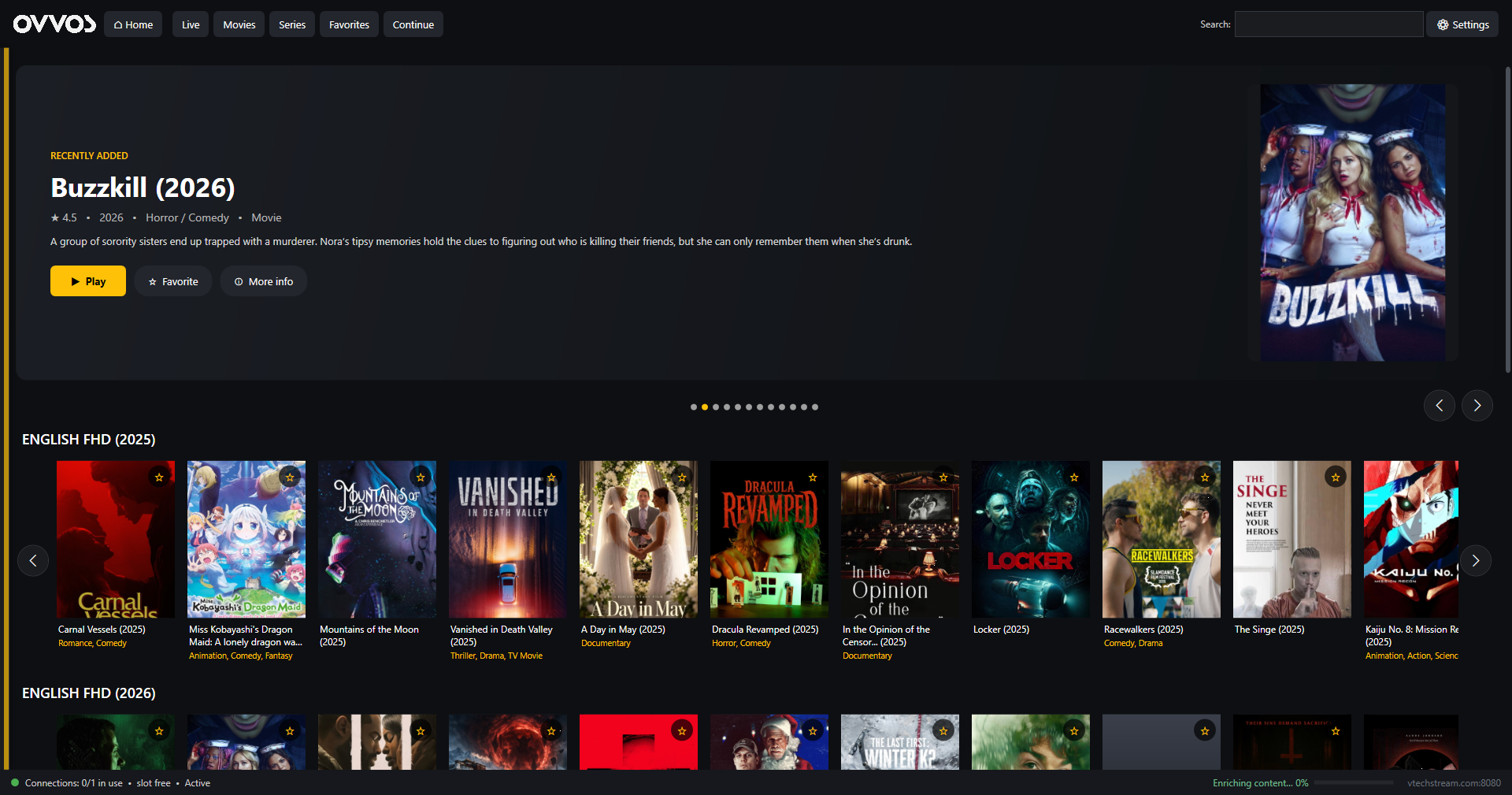Open the Buzzkill poster image
The height and width of the screenshot is (795, 1512).
pyautogui.click(x=1353, y=223)
